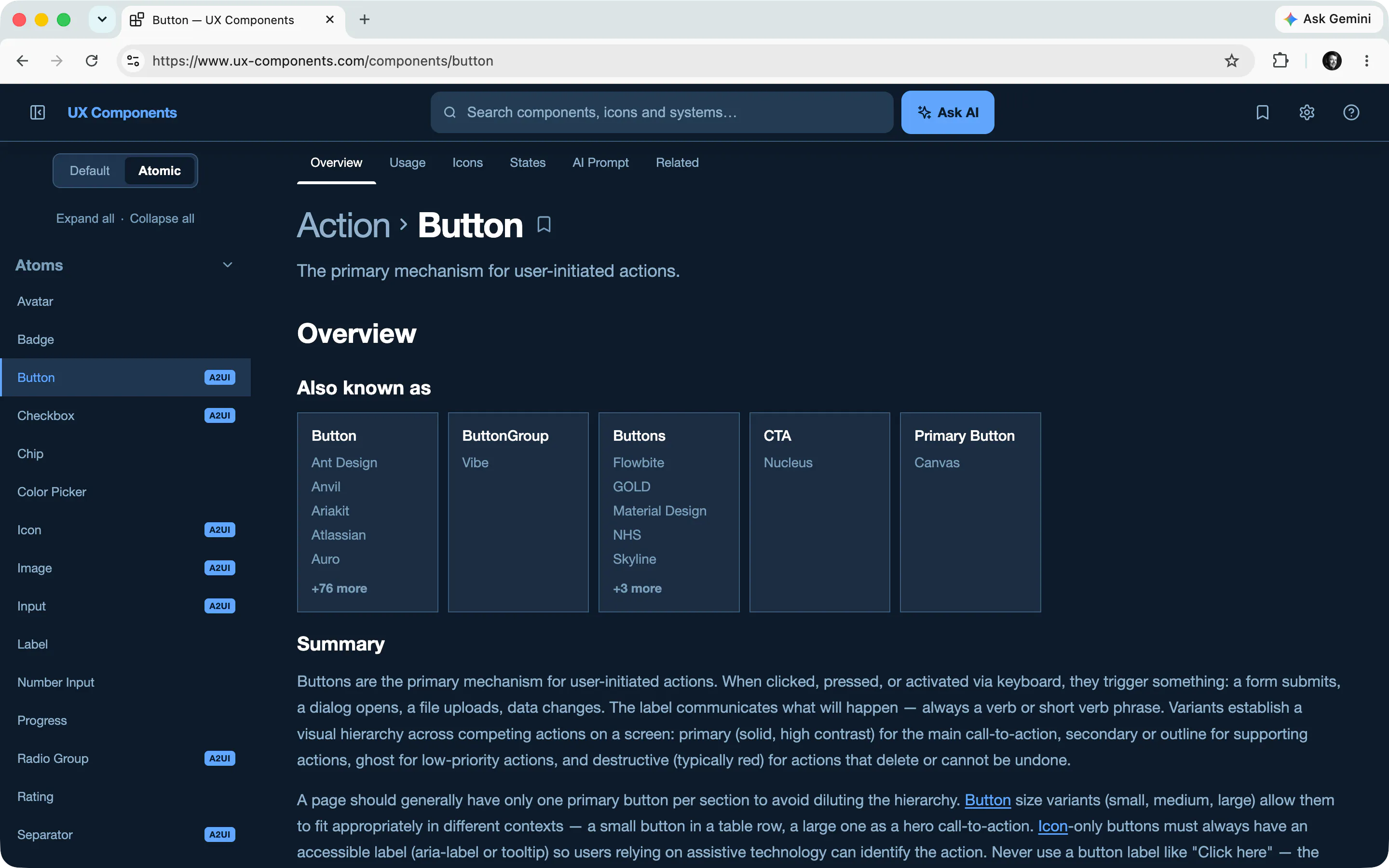Click Expand all link

tap(85, 219)
